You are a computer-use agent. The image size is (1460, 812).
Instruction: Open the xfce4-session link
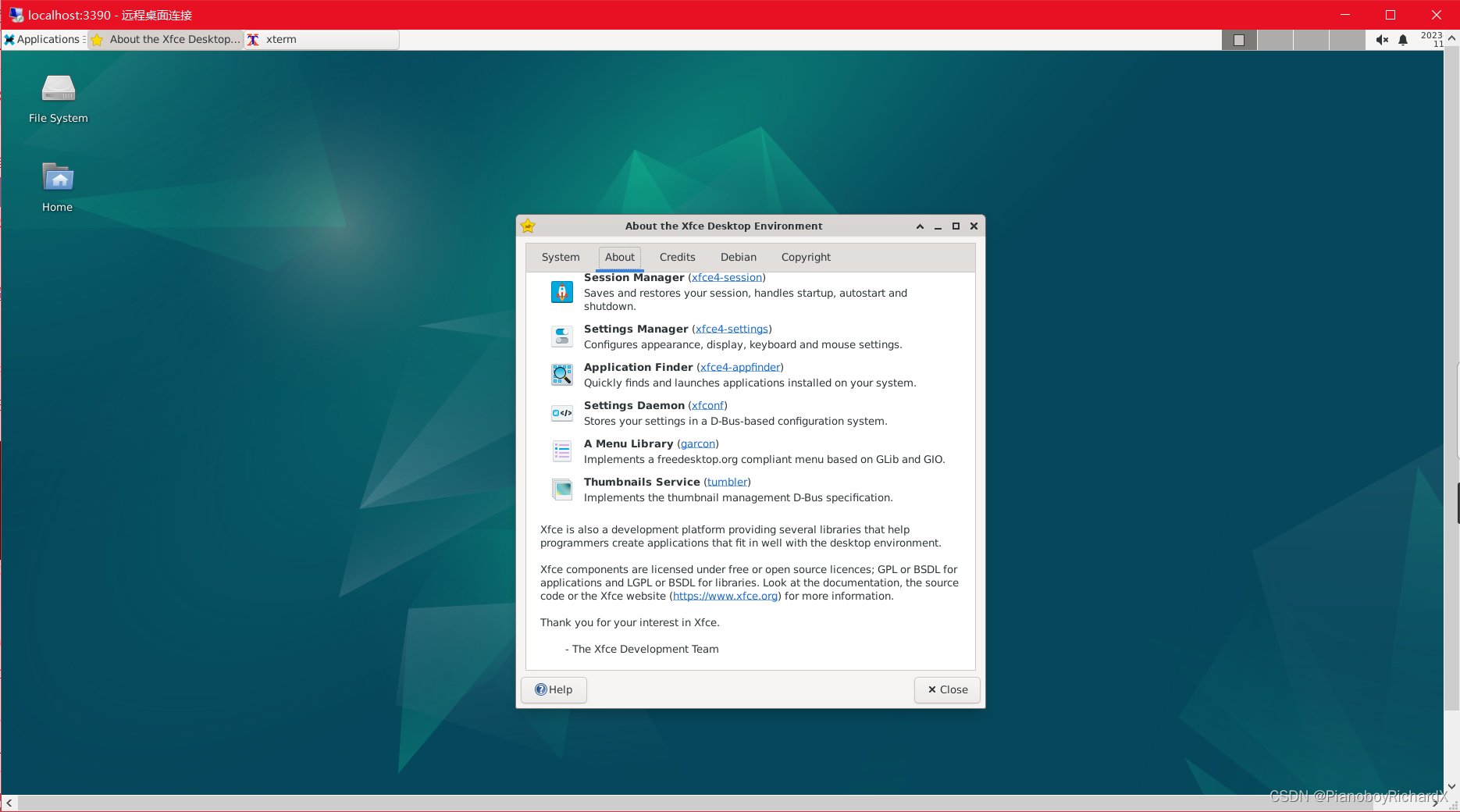pyautogui.click(x=727, y=278)
